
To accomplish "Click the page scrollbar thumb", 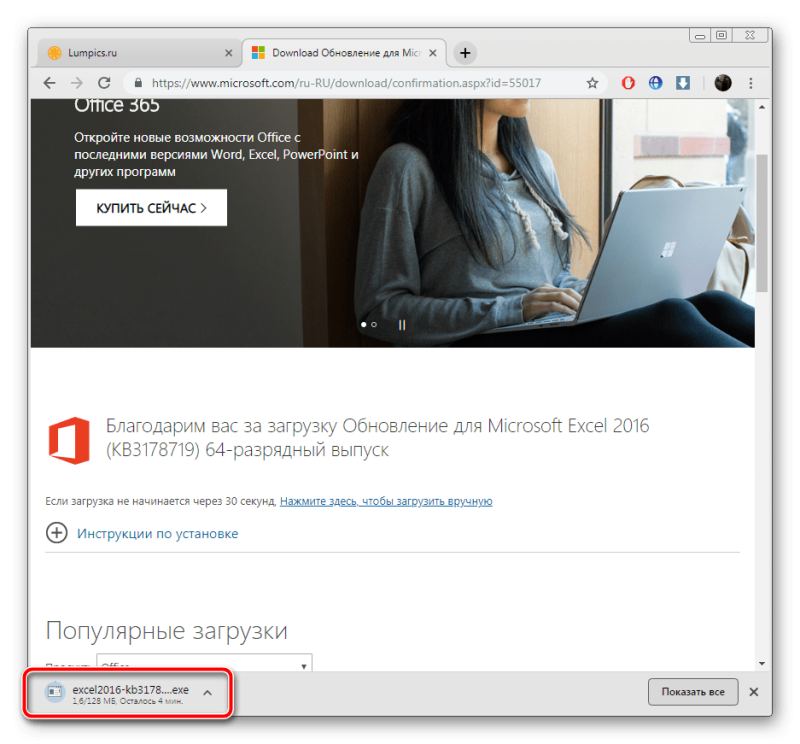I will point(762,222).
